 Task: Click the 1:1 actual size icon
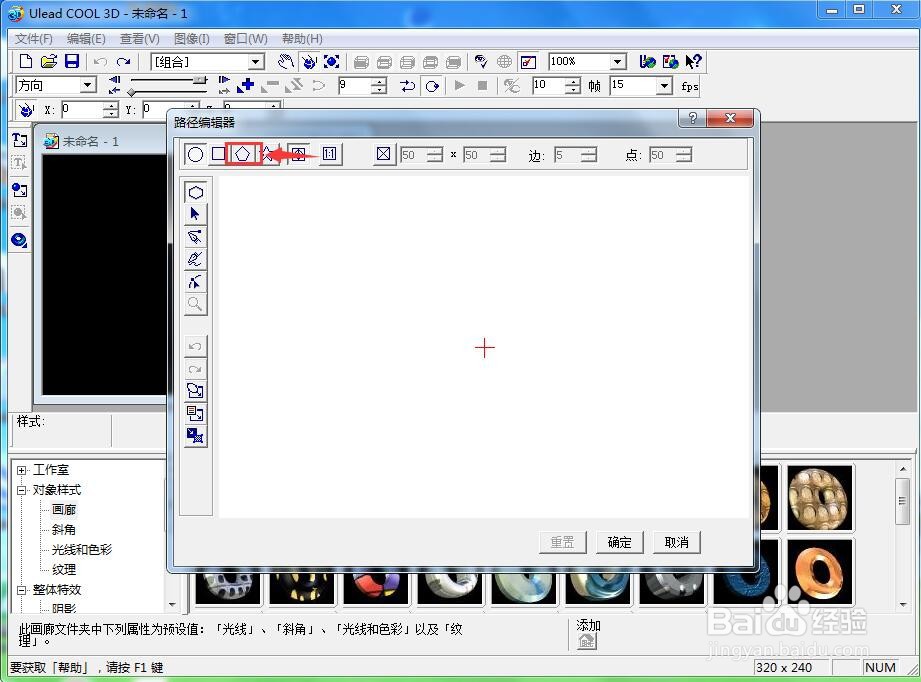330,154
